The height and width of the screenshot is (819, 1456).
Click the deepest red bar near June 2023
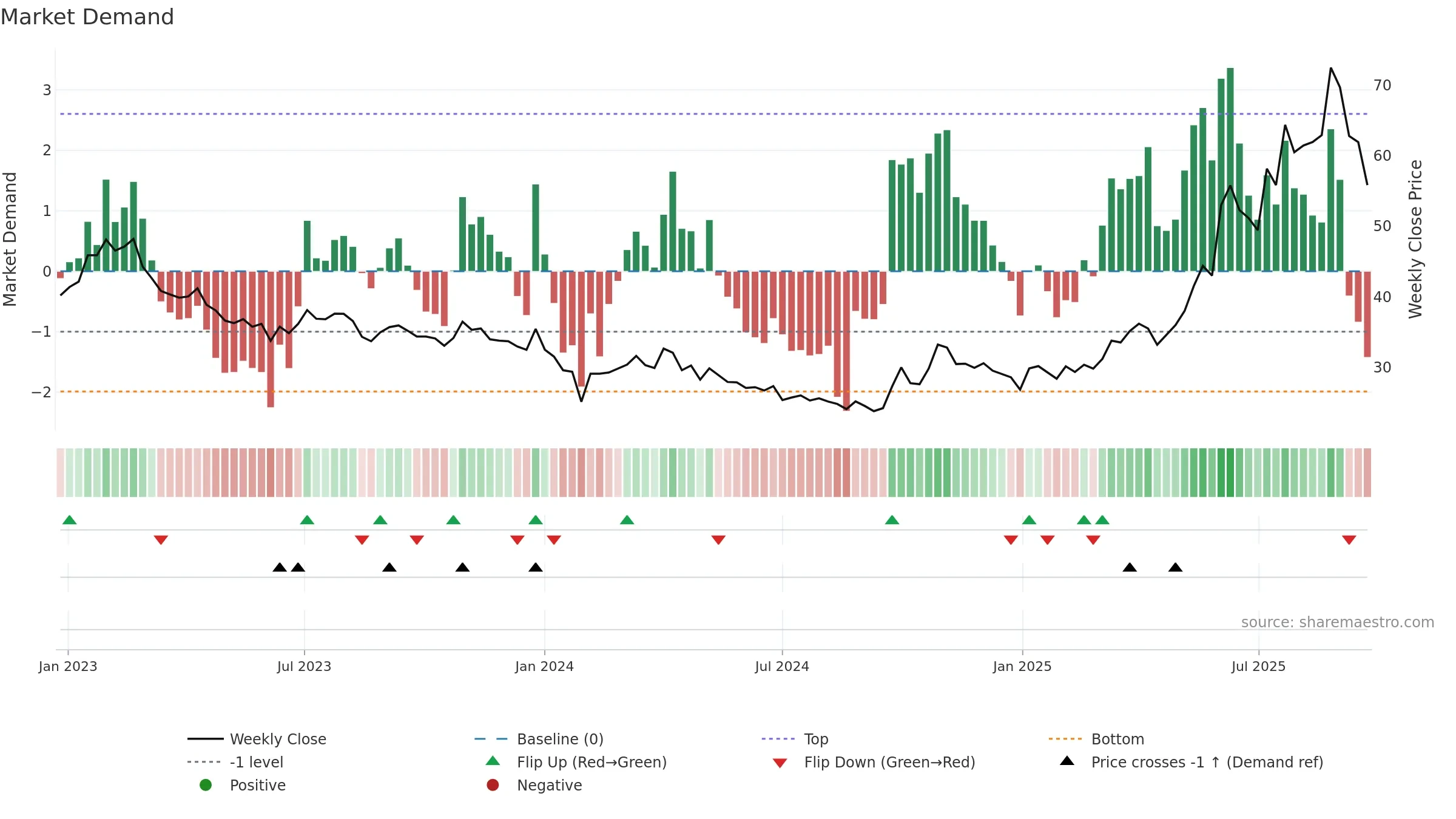(271, 339)
